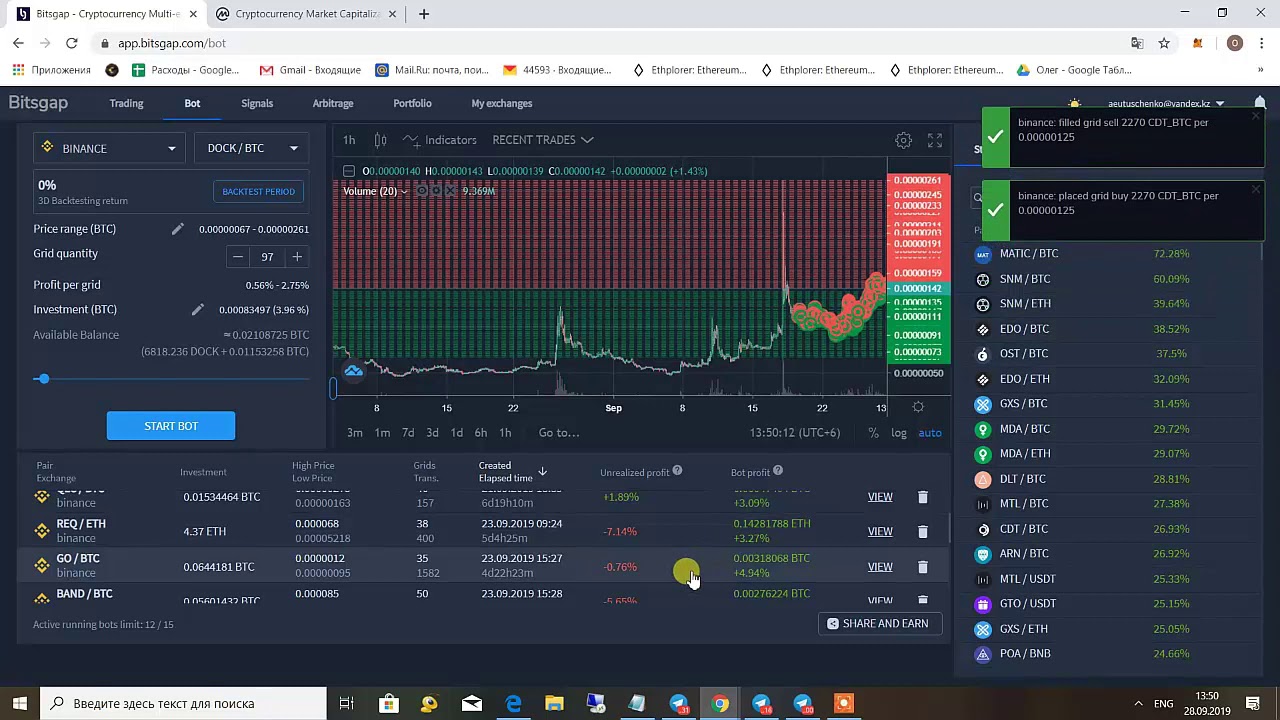The width and height of the screenshot is (1280, 720).
Task: Edit price range pencil icon
Action: (x=177, y=229)
